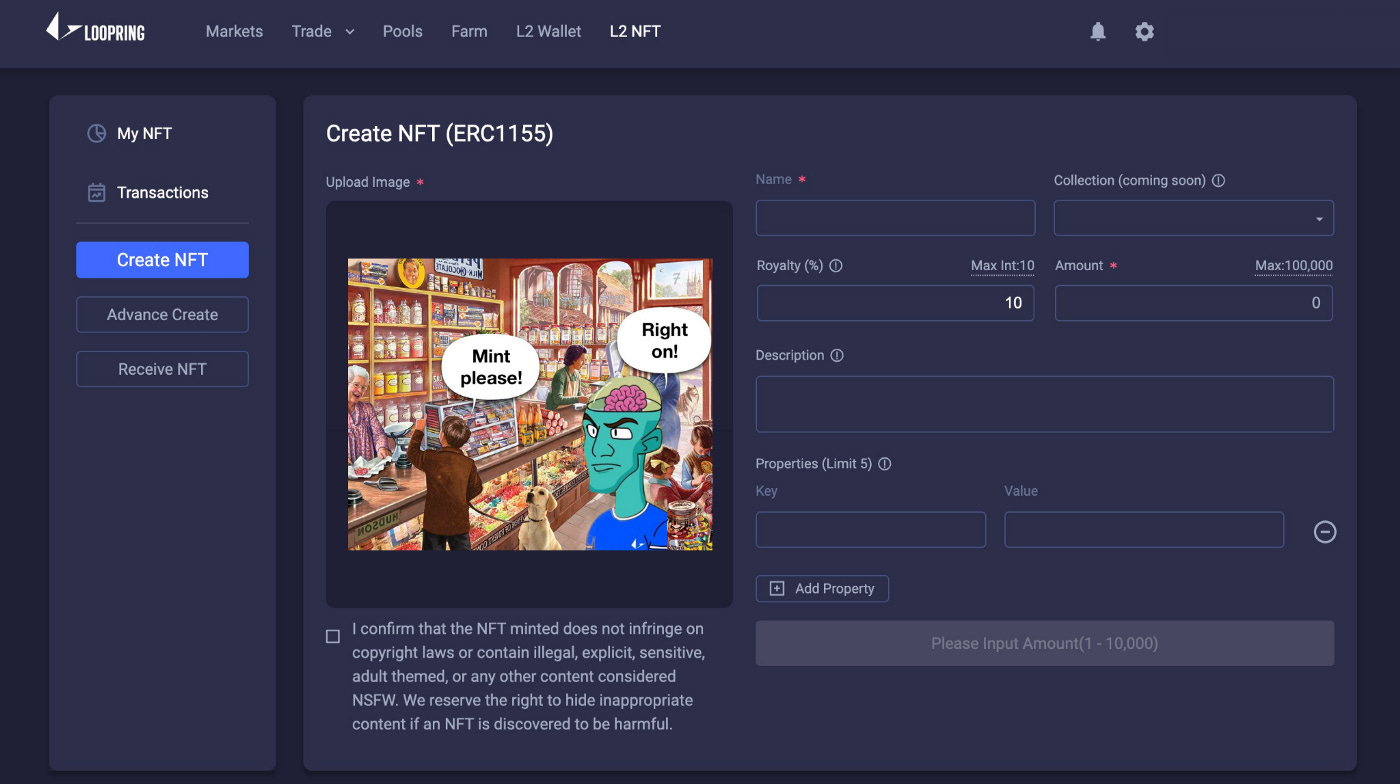Expand the Trade menu chevron

pos(350,32)
